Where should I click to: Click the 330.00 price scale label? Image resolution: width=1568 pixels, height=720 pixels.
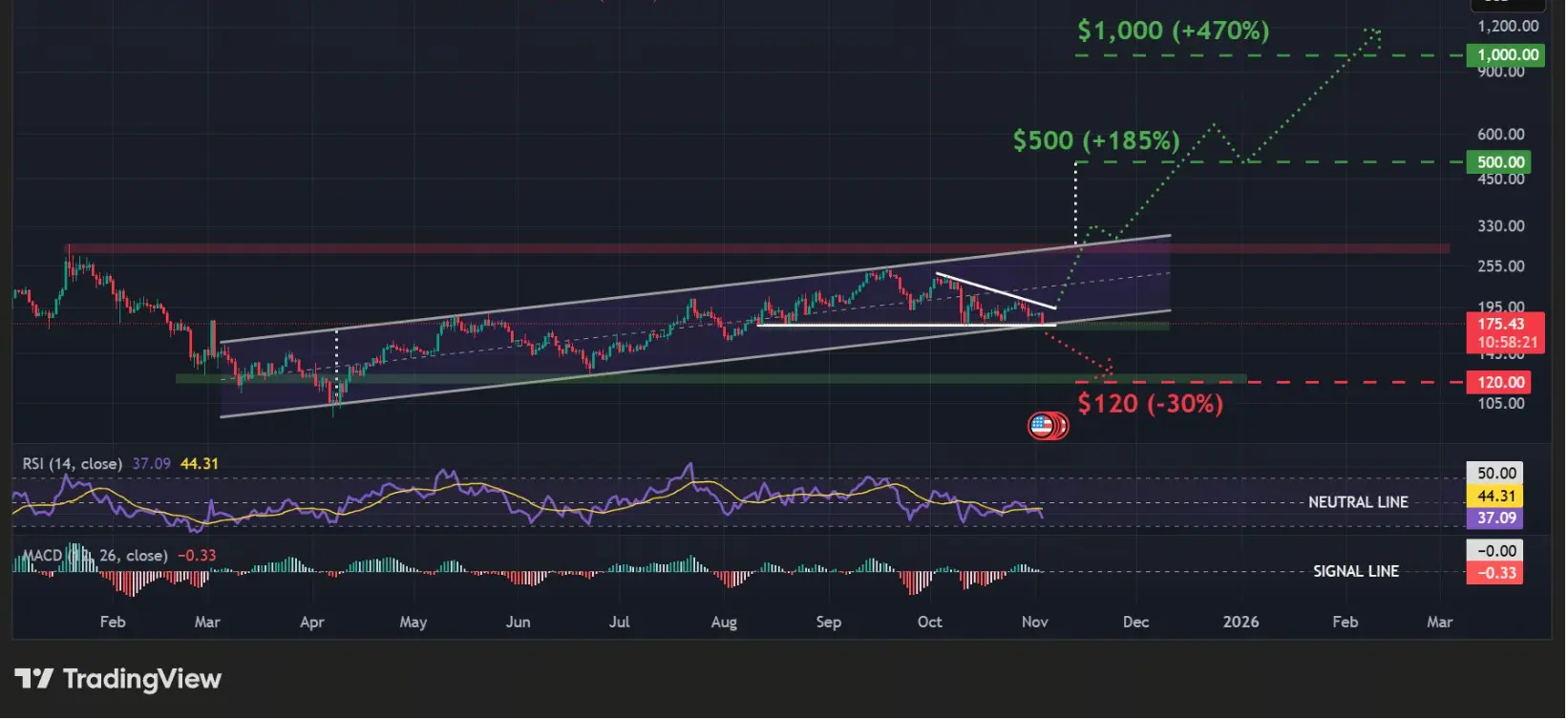(1501, 226)
